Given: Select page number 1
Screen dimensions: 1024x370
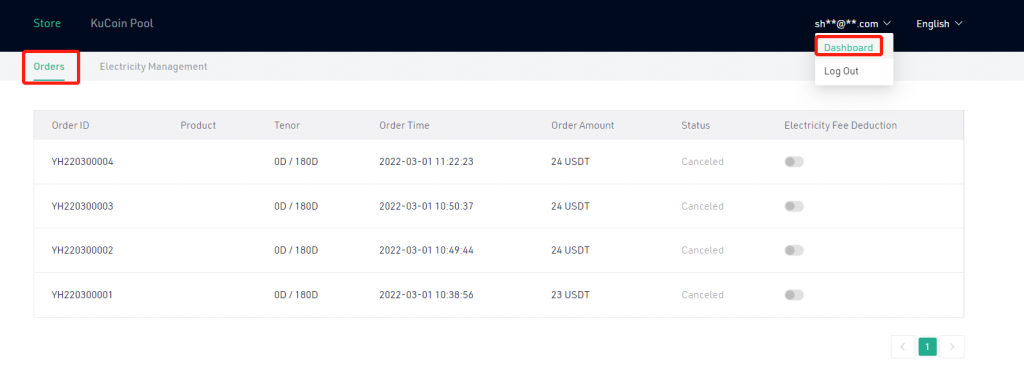Looking at the screenshot, I should coord(927,347).
